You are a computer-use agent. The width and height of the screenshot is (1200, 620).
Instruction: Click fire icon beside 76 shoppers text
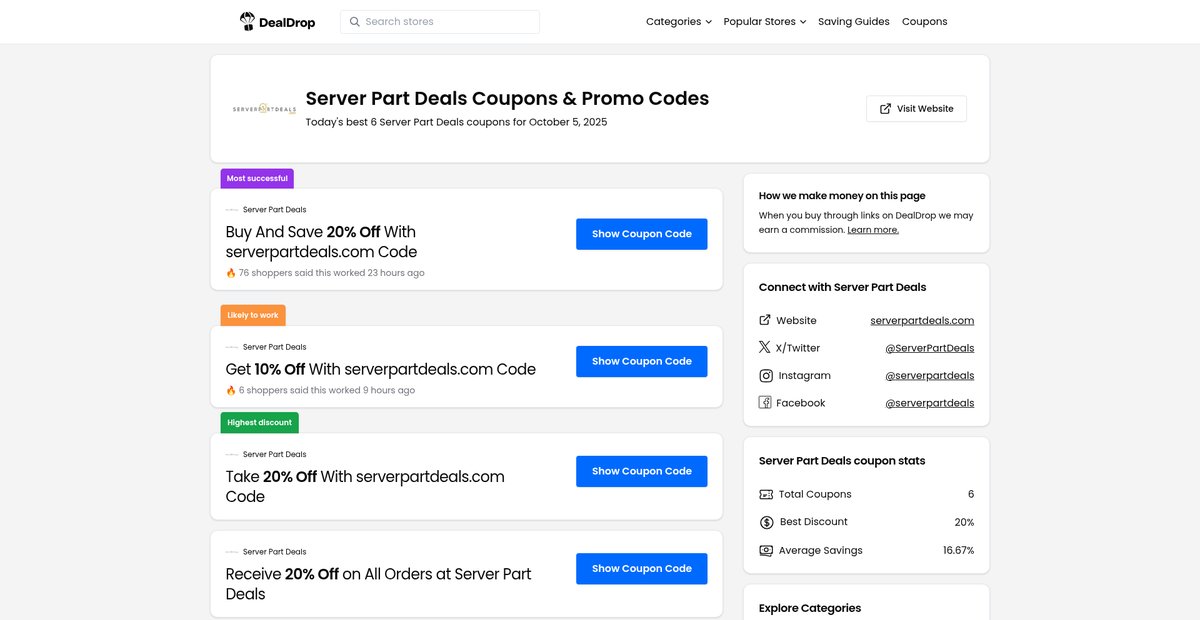[231, 273]
